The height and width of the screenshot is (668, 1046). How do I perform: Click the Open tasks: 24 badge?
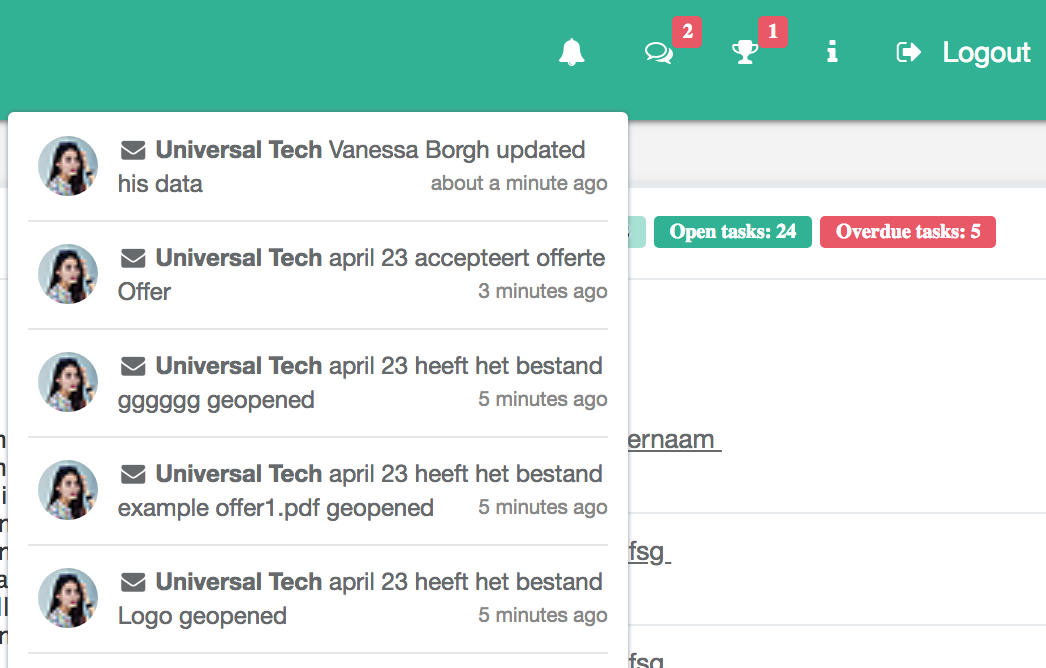click(x=733, y=232)
